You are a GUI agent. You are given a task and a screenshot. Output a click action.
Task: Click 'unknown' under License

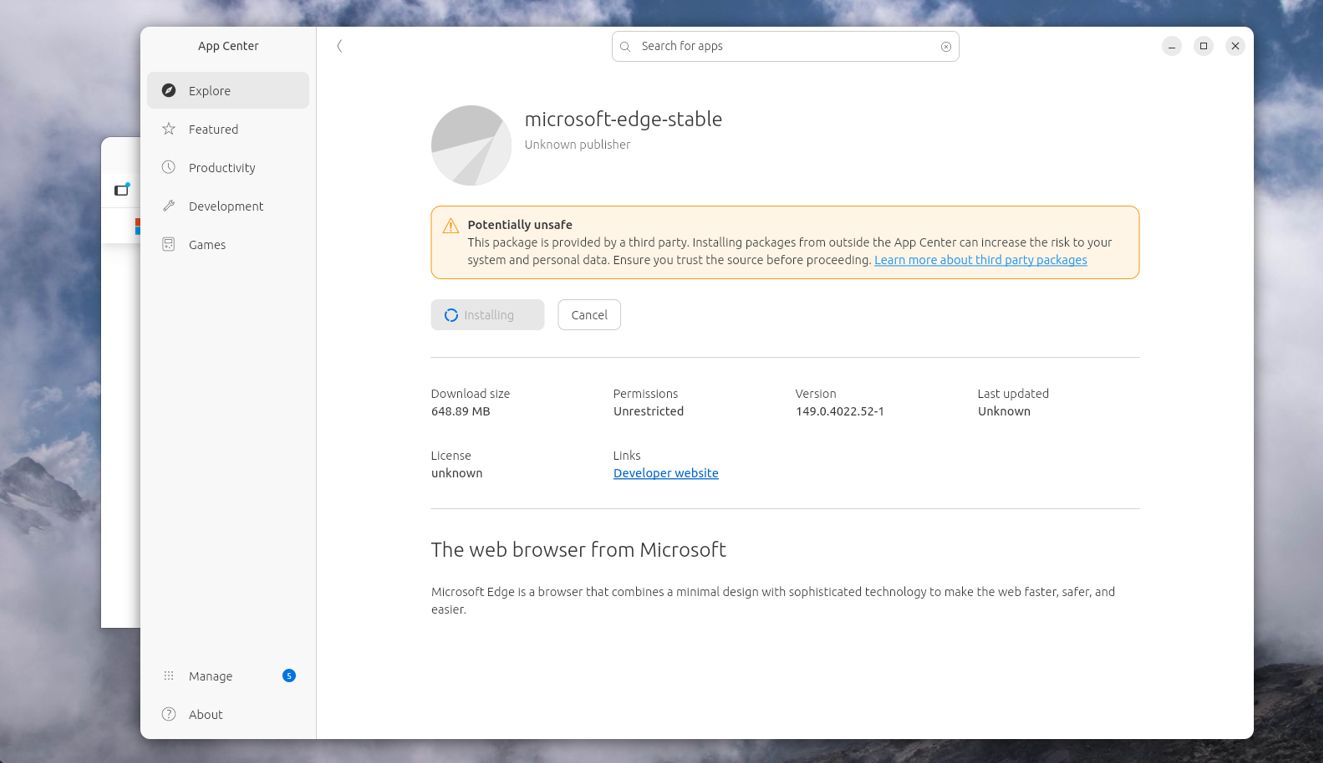(457, 473)
